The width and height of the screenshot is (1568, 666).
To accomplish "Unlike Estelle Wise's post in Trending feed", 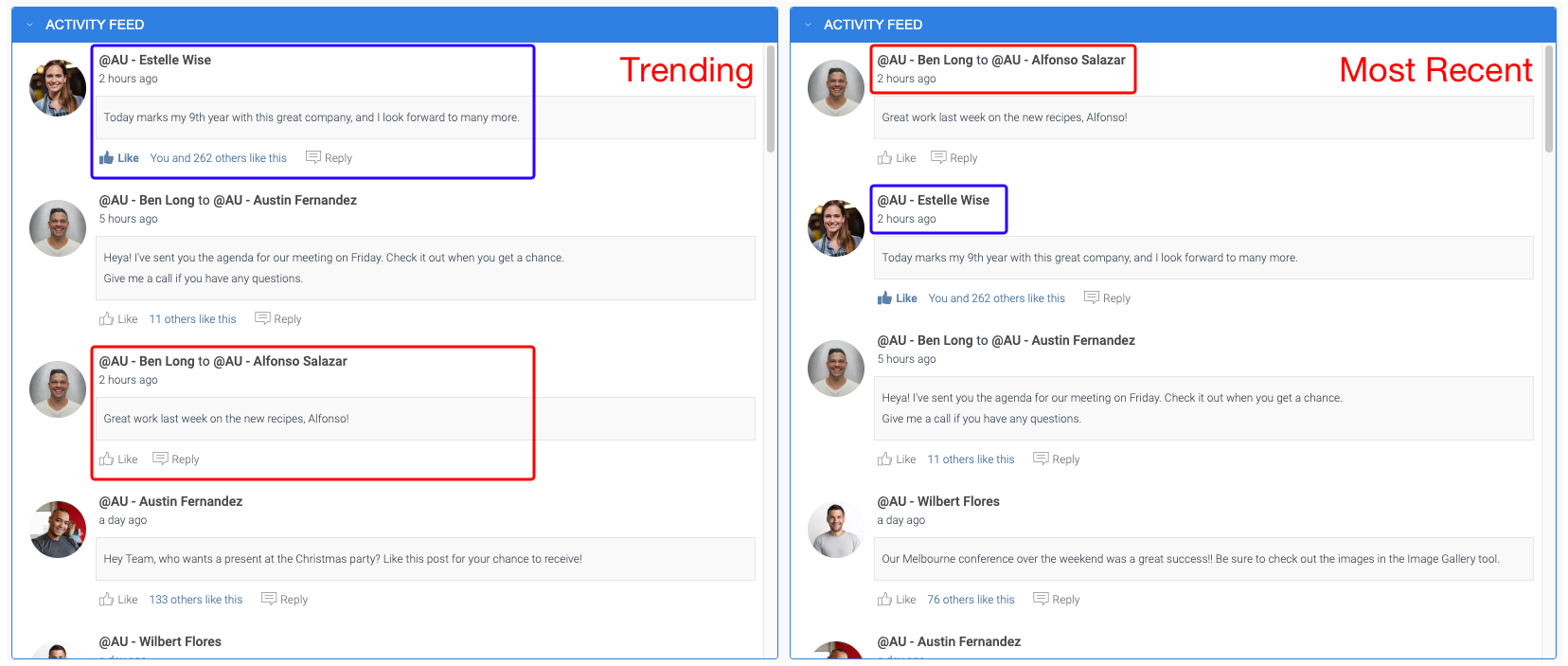I will coord(119,158).
